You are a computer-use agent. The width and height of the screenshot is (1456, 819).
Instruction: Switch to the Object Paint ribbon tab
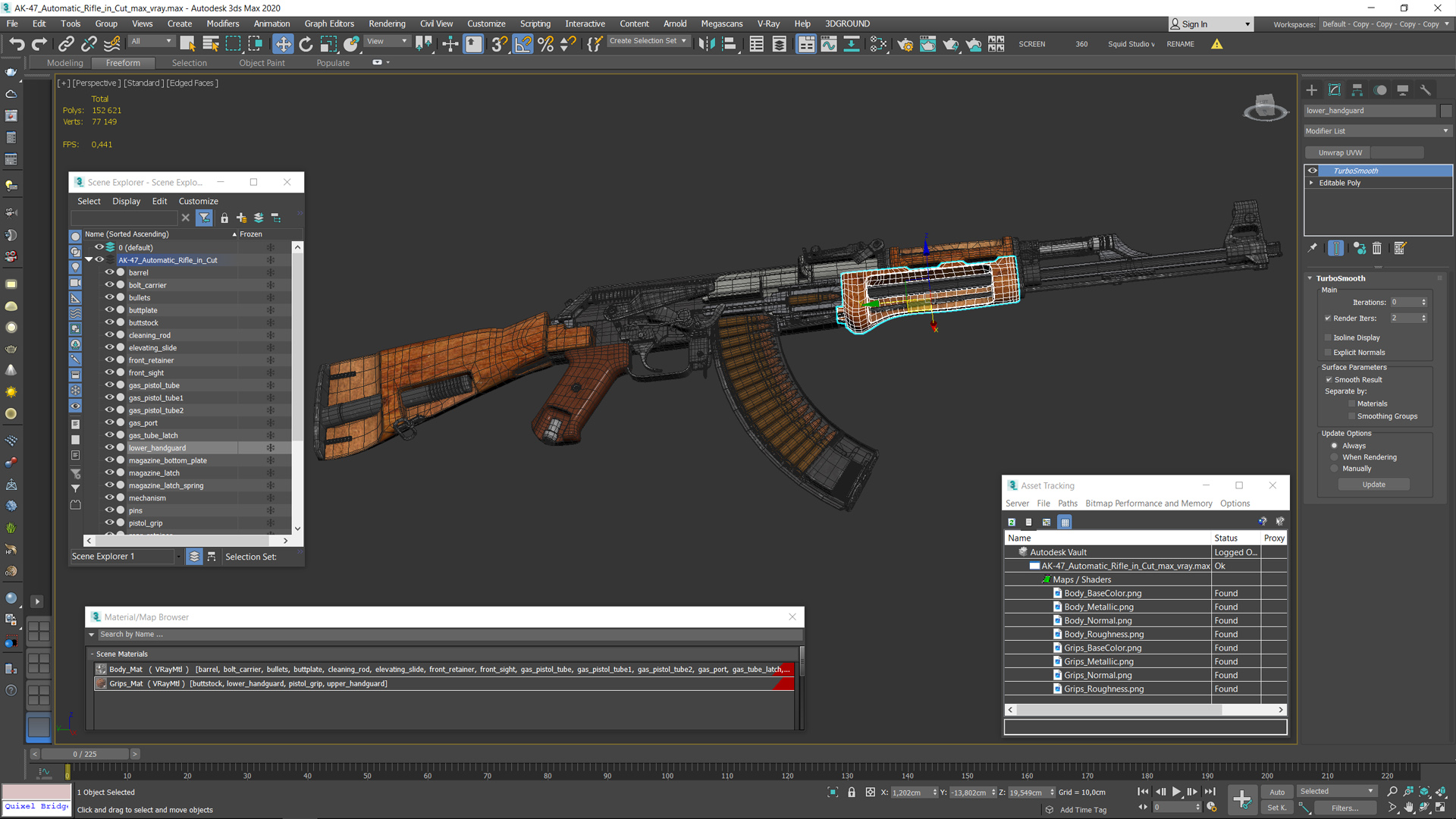[262, 63]
